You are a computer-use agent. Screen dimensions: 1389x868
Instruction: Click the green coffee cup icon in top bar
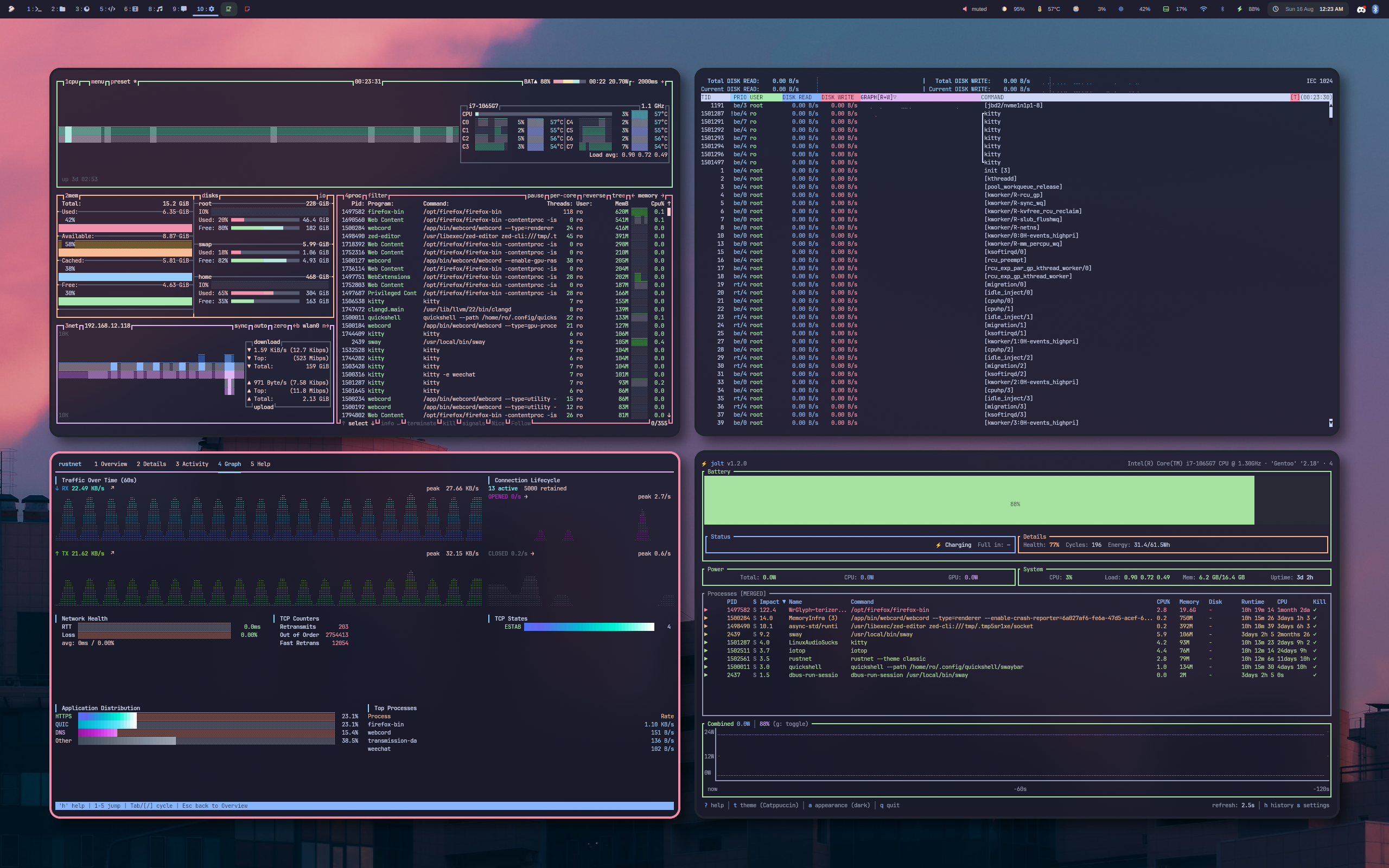click(x=229, y=9)
